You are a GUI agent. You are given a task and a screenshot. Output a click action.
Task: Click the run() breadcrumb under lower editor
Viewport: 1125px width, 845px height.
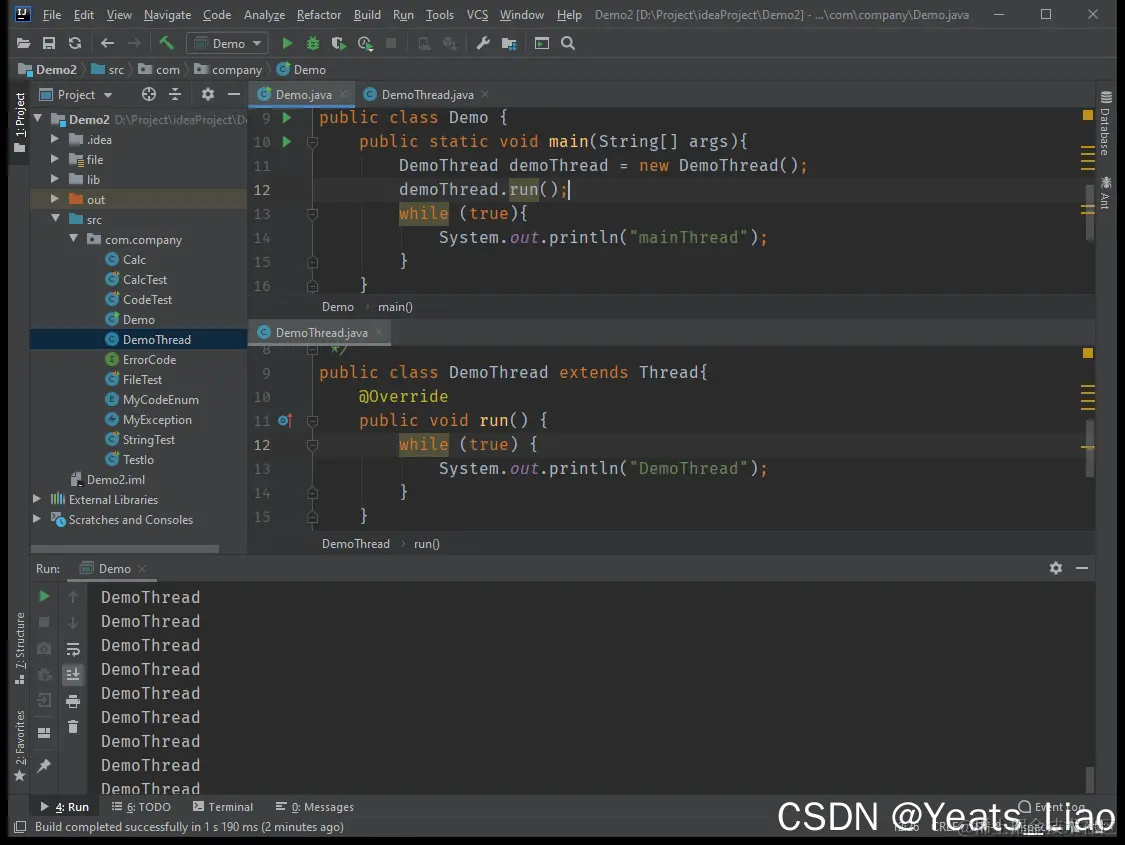[x=426, y=544]
